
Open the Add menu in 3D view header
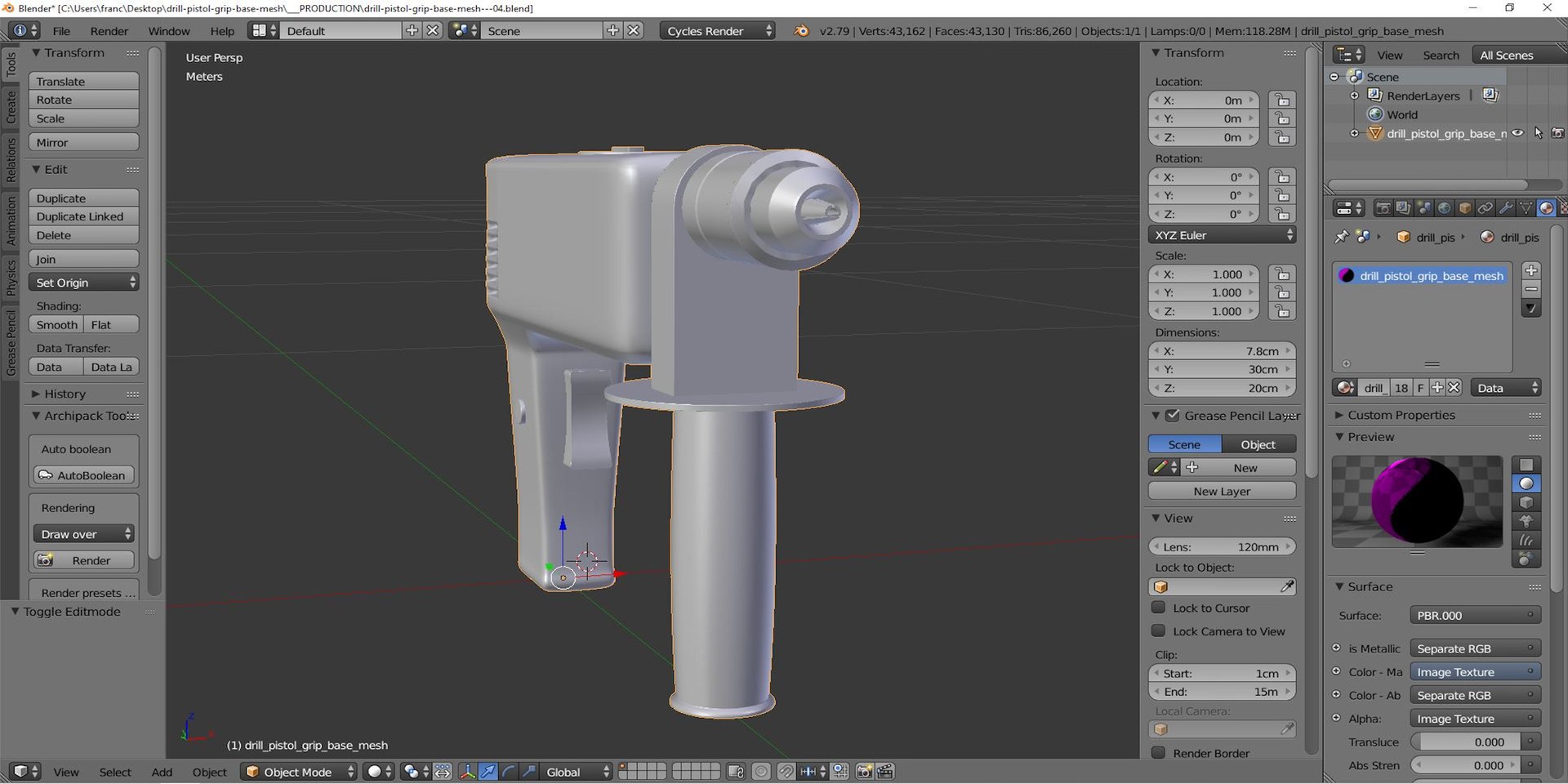[x=162, y=772]
